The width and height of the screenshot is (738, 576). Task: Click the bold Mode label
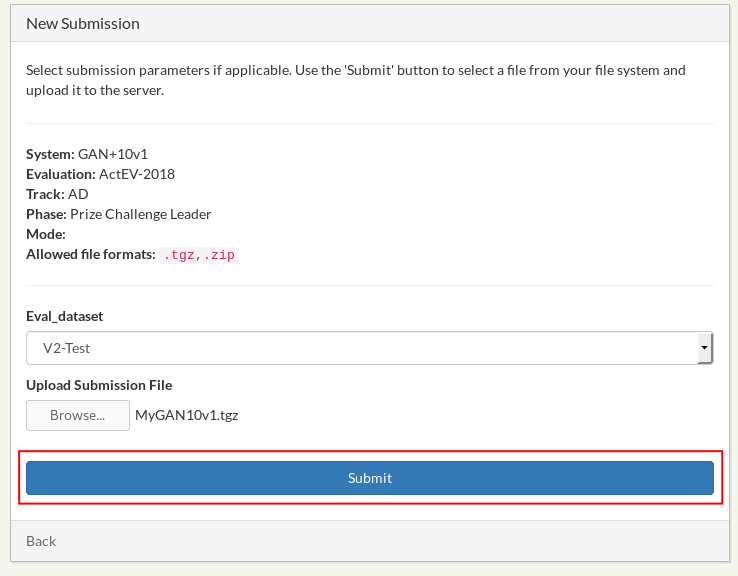coord(46,234)
